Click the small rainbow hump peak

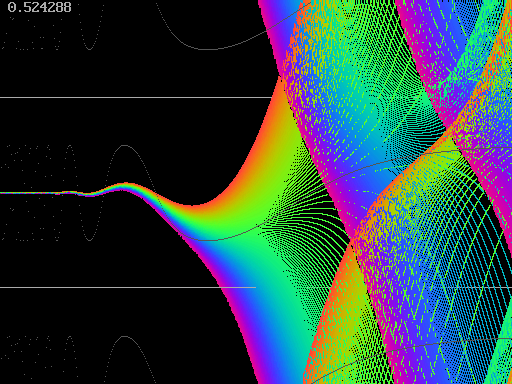tap(125, 185)
